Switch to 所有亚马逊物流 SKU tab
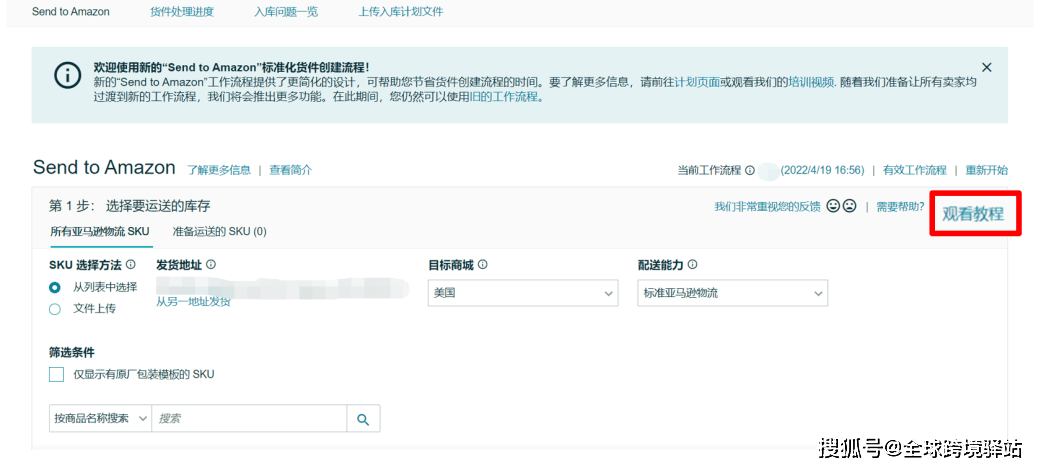Screen dimensions: 1045x470 coord(100,231)
